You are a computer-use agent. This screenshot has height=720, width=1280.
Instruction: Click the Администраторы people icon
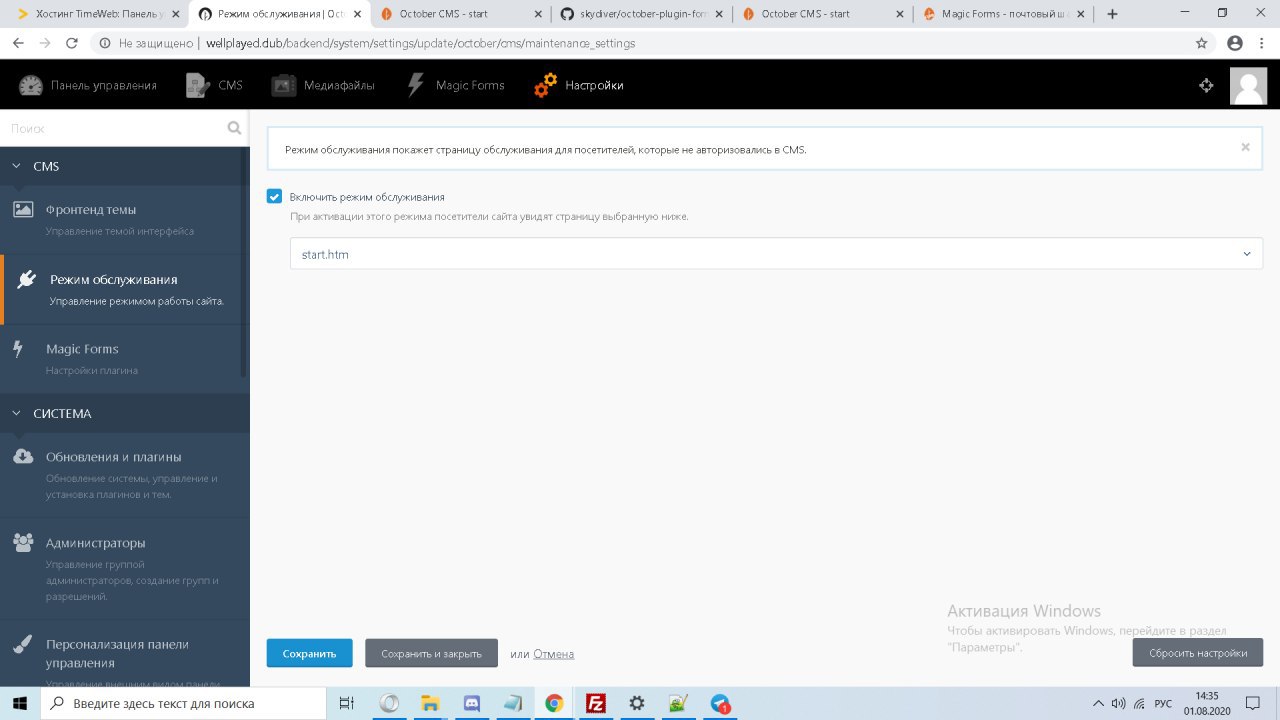tap(23, 543)
